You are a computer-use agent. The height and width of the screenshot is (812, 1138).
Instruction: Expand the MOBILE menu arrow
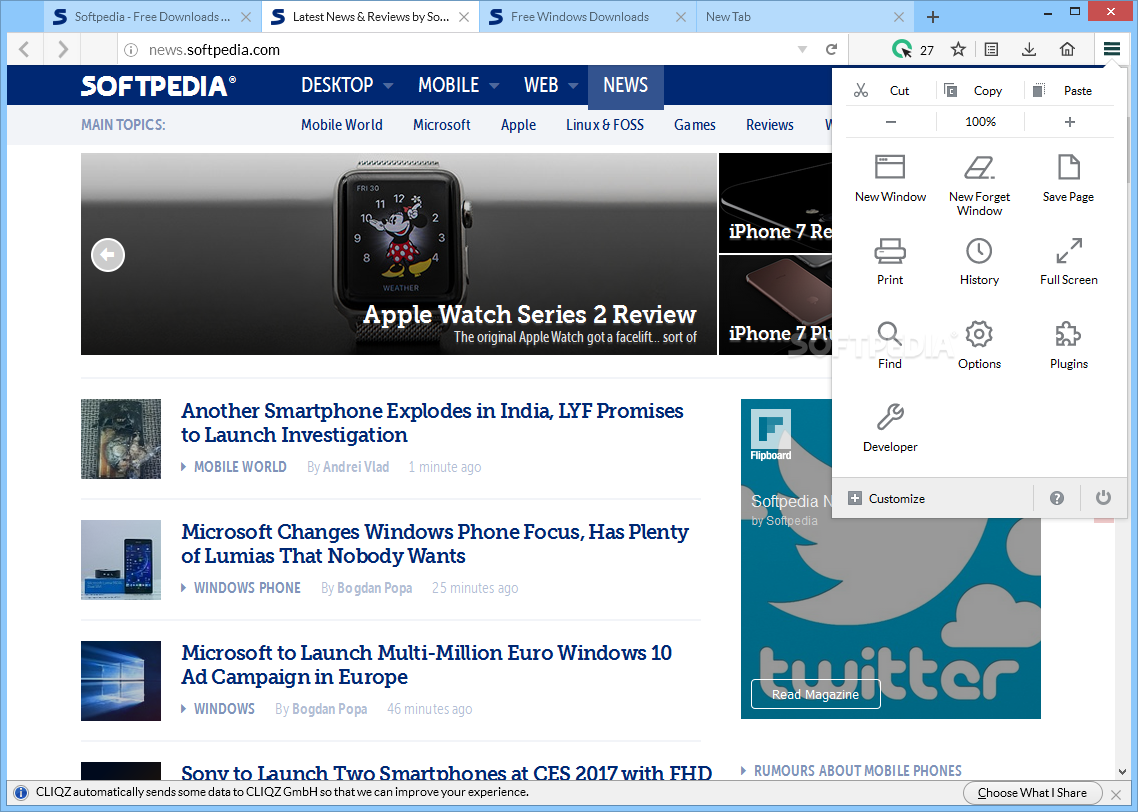[494, 86]
